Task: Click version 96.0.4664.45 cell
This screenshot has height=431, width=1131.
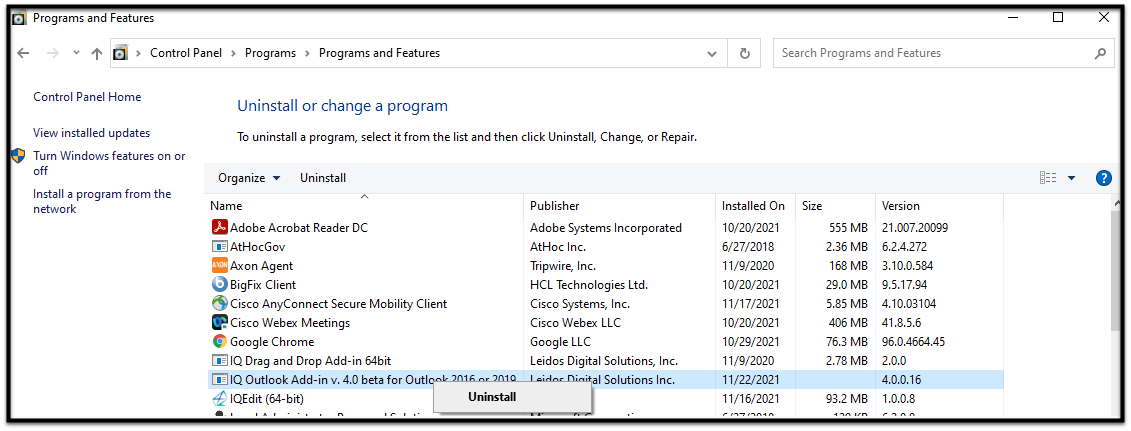Action: click(x=913, y=342)
